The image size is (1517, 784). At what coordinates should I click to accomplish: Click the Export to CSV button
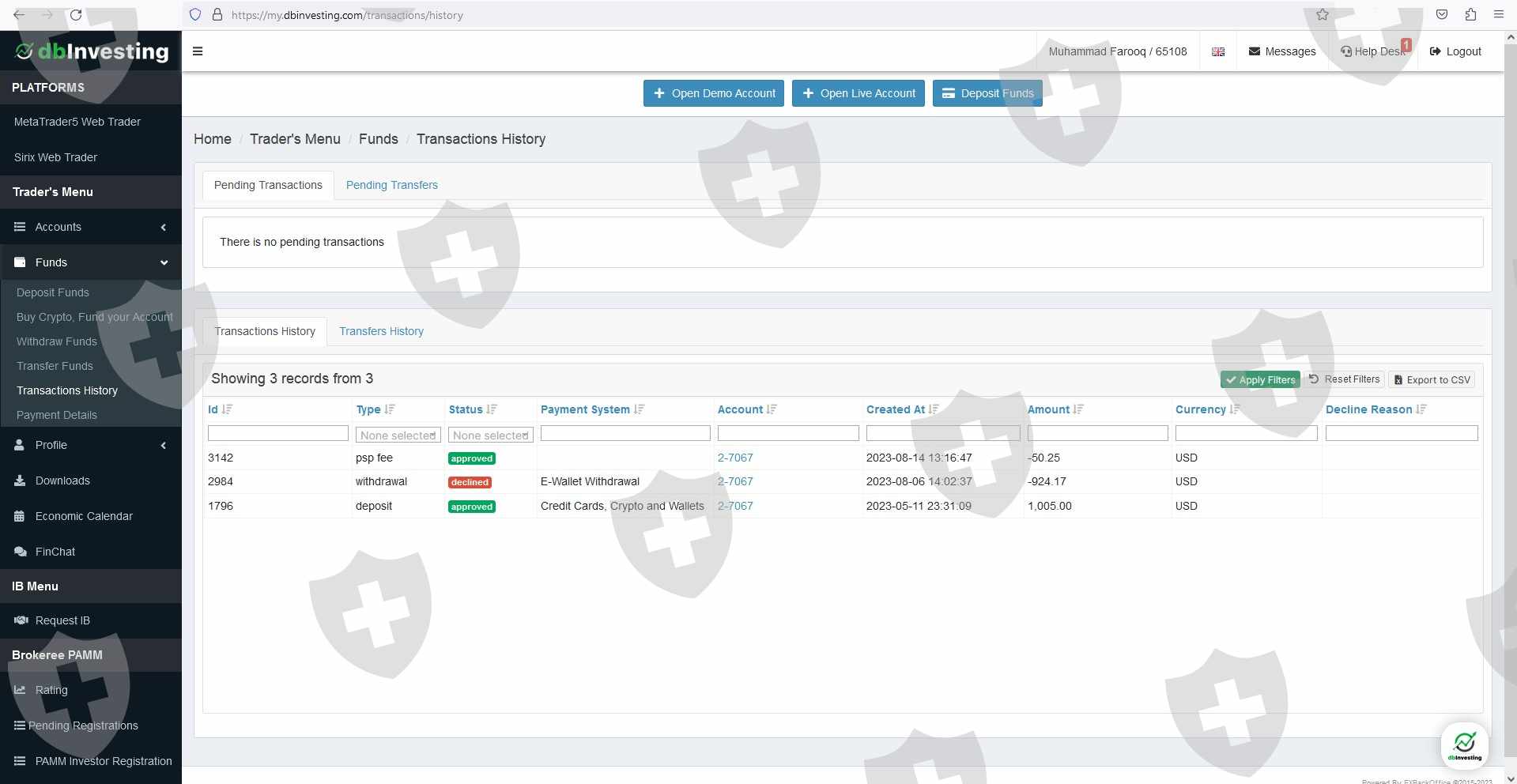[1431, 380]
